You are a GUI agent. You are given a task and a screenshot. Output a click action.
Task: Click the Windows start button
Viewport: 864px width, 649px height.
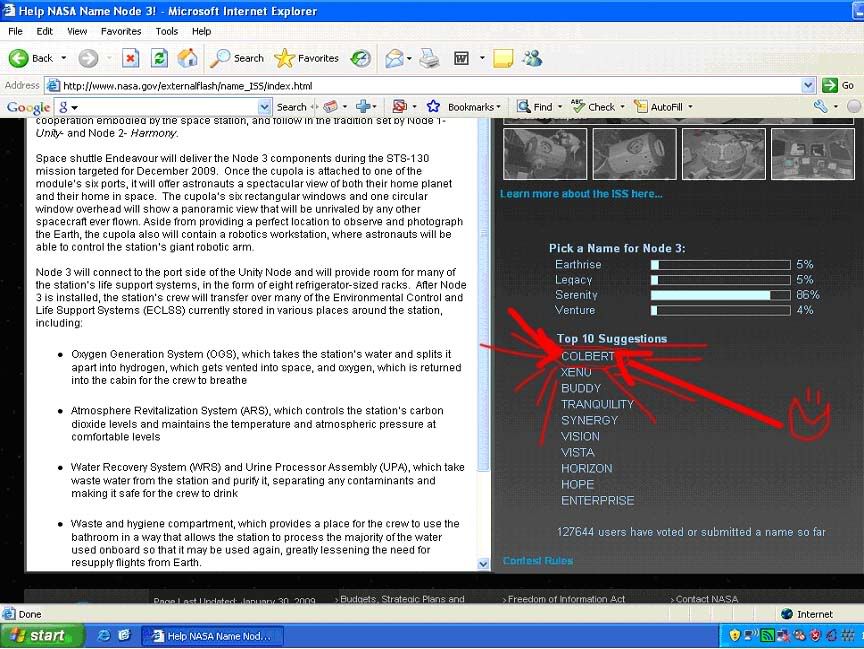tap(42, 636)
